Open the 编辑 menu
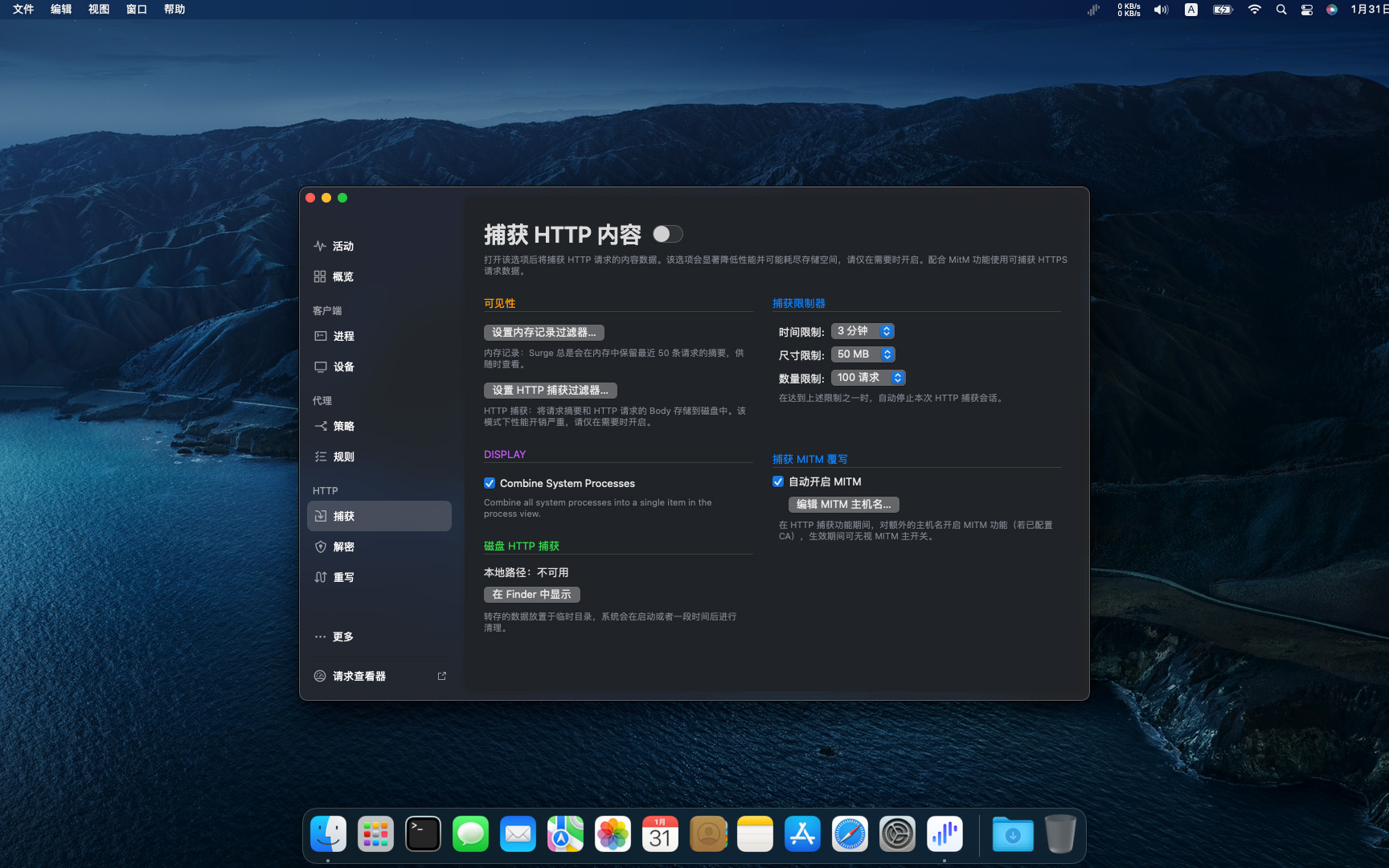 (61, 10)
